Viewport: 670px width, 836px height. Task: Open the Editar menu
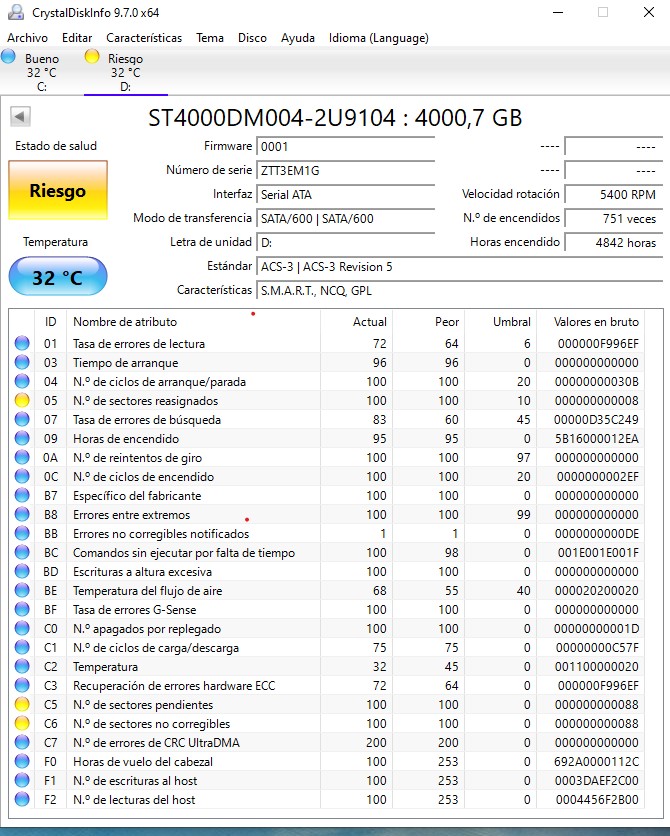click(77, 38)
